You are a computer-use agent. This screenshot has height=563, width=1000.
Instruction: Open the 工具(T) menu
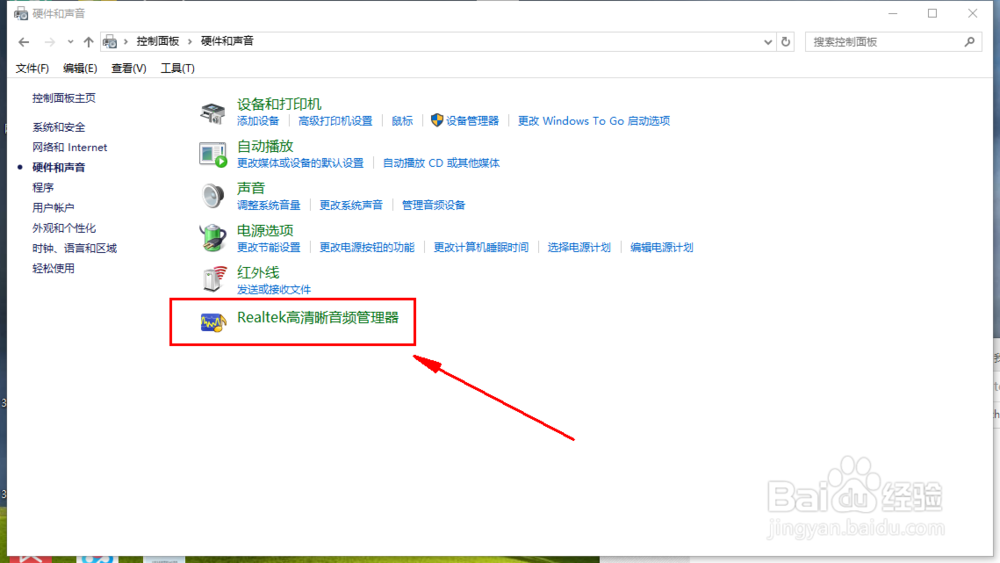point(177,68)
